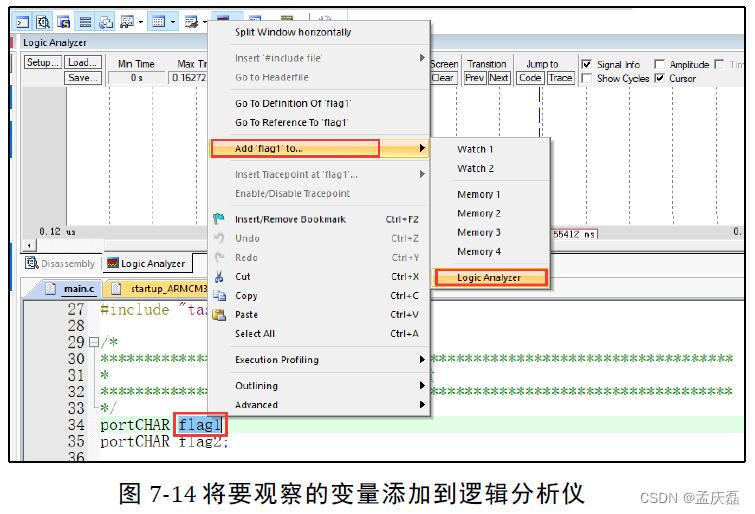The height and width of the screenshot is (514, 755).
Task: Click the Memory Windows toolbar icon
Action: [159, 22]
